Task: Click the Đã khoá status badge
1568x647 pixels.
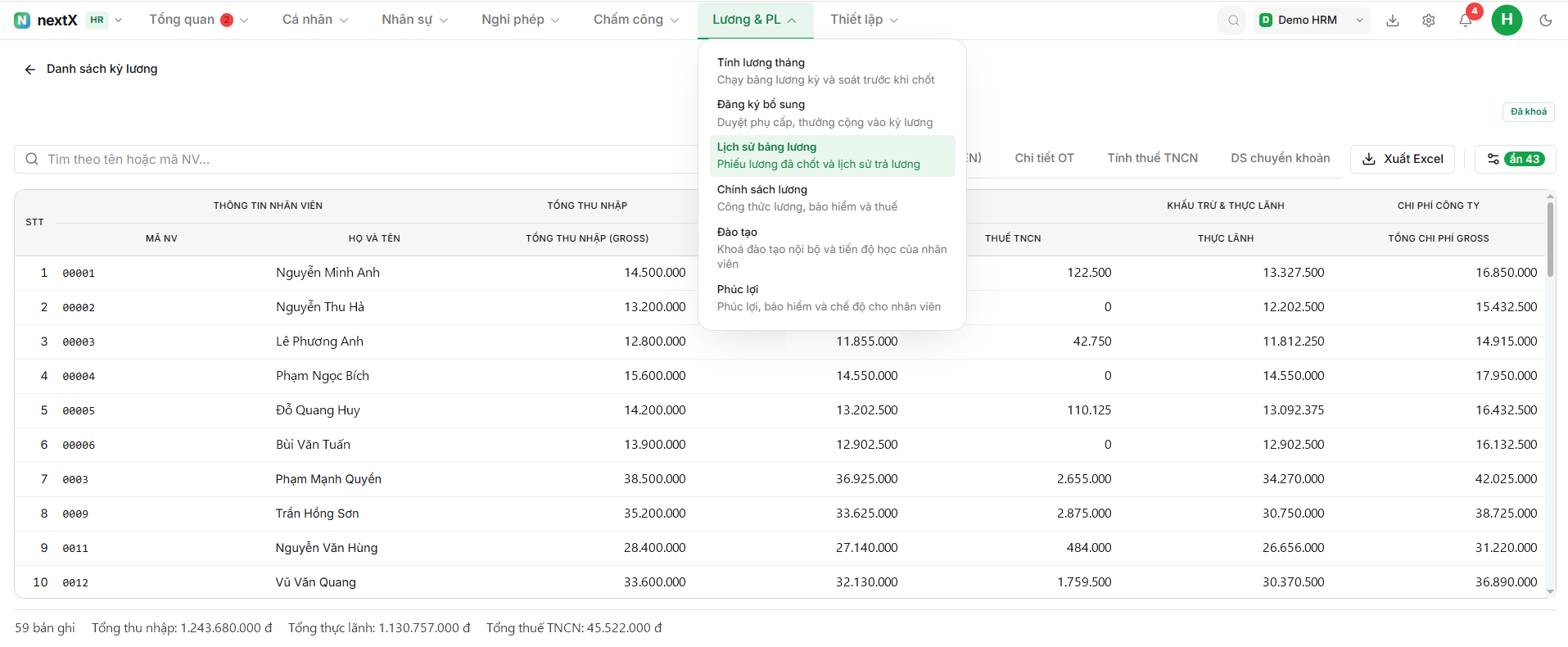Action: tap(1529, 111)
